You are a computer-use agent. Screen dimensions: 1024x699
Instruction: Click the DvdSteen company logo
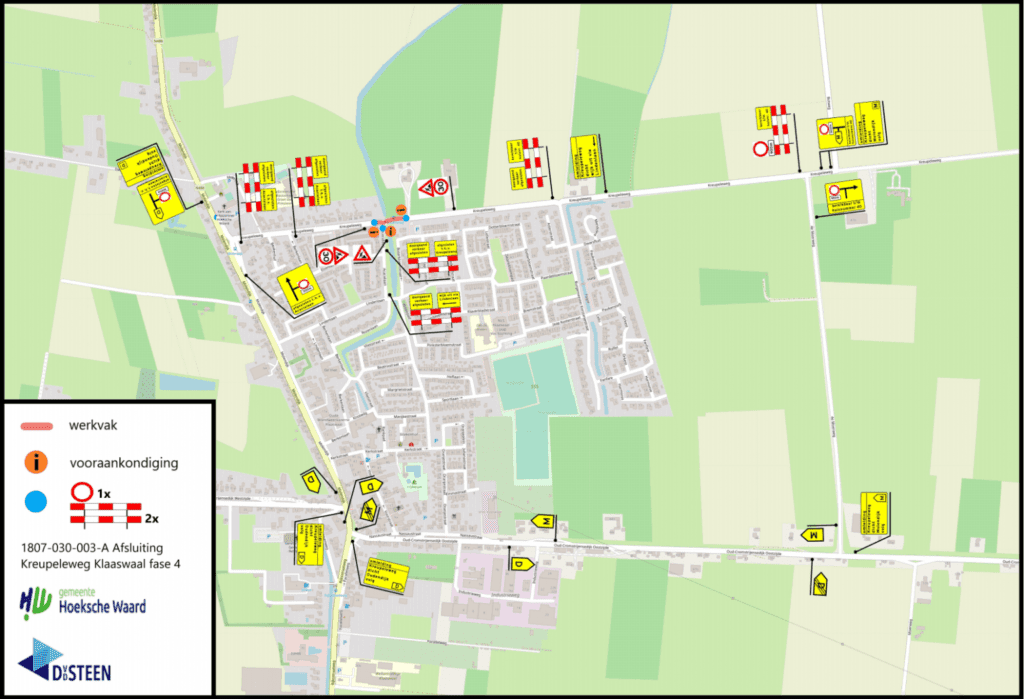point(65,661)
